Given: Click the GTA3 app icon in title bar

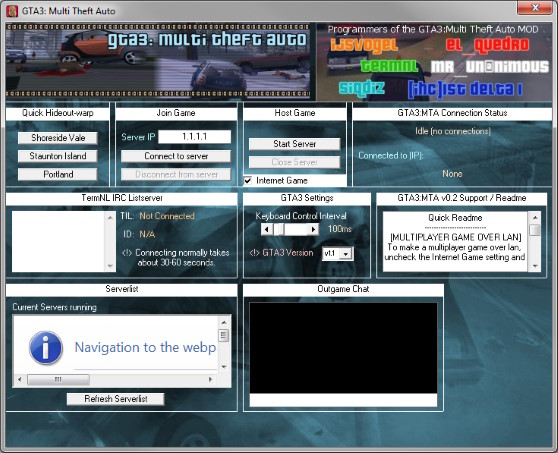Looking at the screenshot, I should [12, 11].
